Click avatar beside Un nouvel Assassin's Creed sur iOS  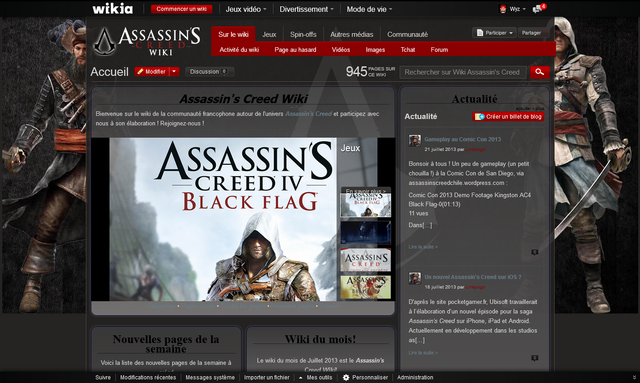click(415, 278)
